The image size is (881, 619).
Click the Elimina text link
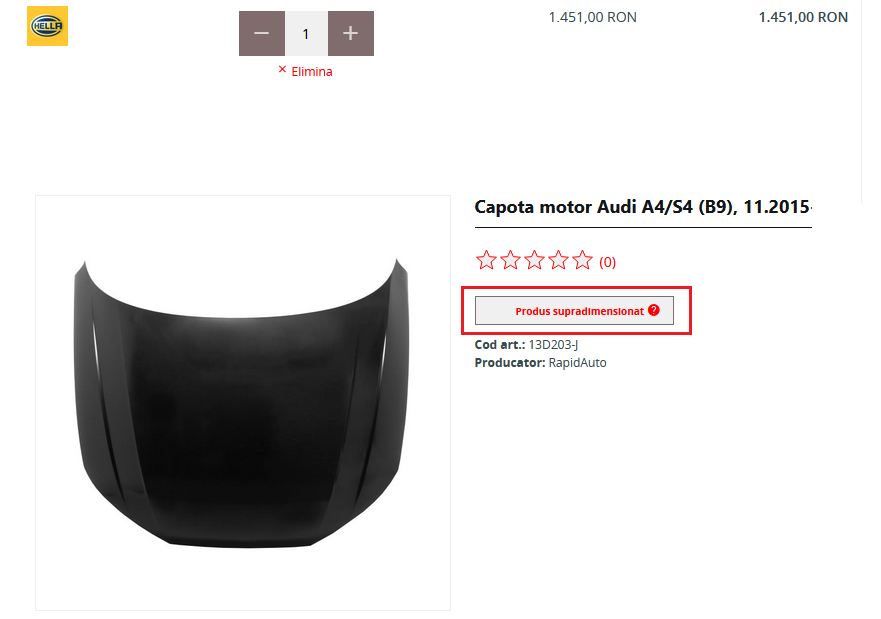point(312,72)
